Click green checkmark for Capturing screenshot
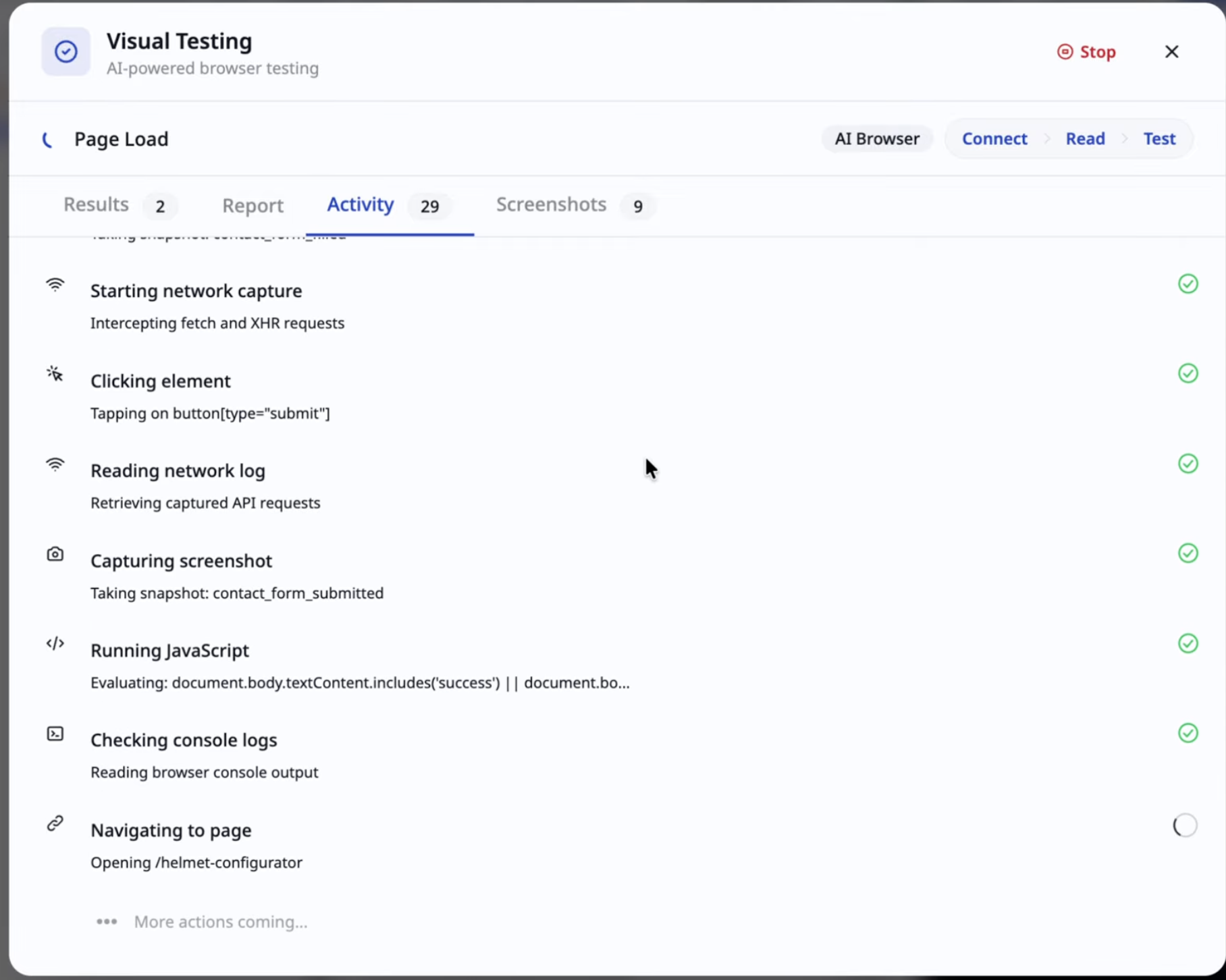 1188,553
